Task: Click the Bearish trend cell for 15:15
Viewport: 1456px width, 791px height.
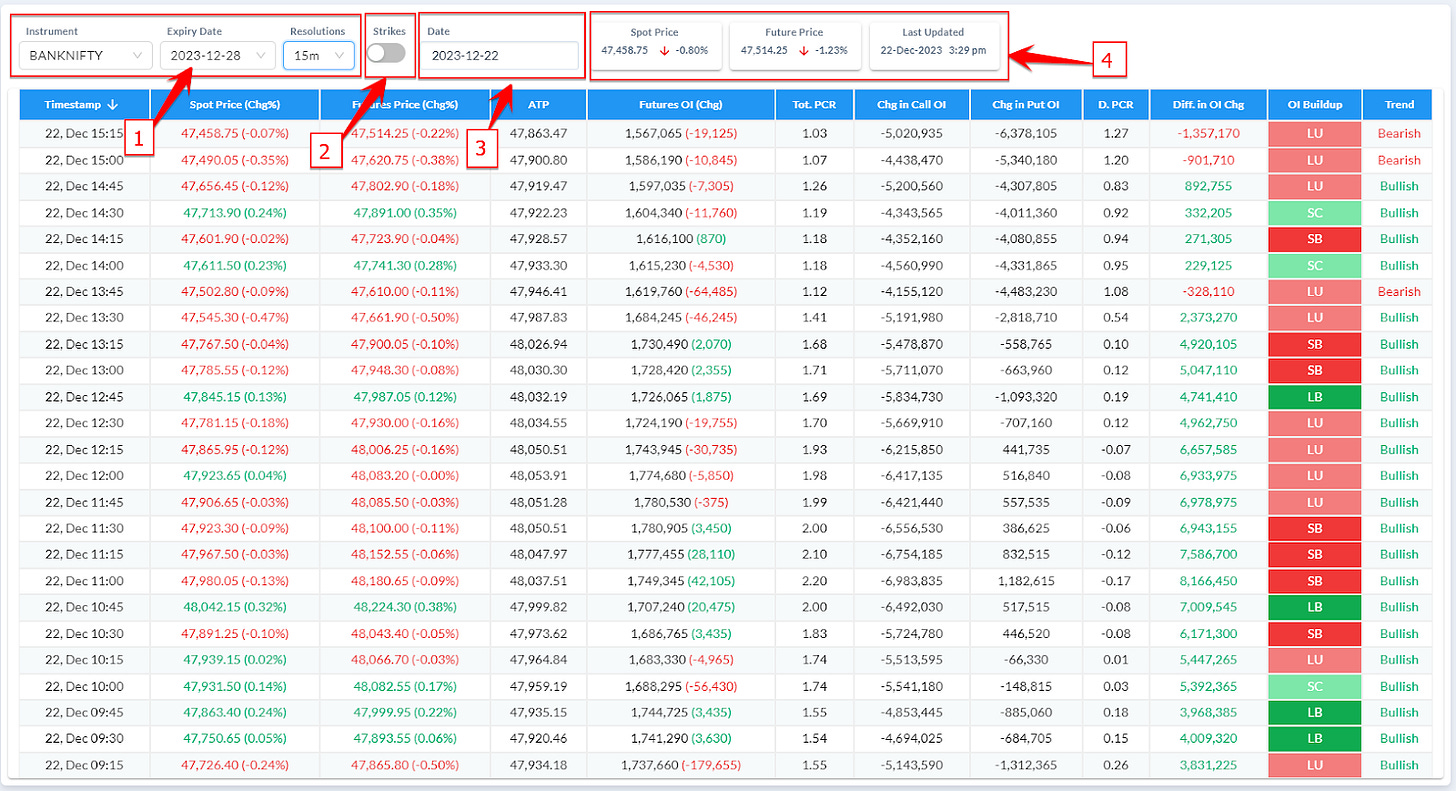Action: (1399, 133)
